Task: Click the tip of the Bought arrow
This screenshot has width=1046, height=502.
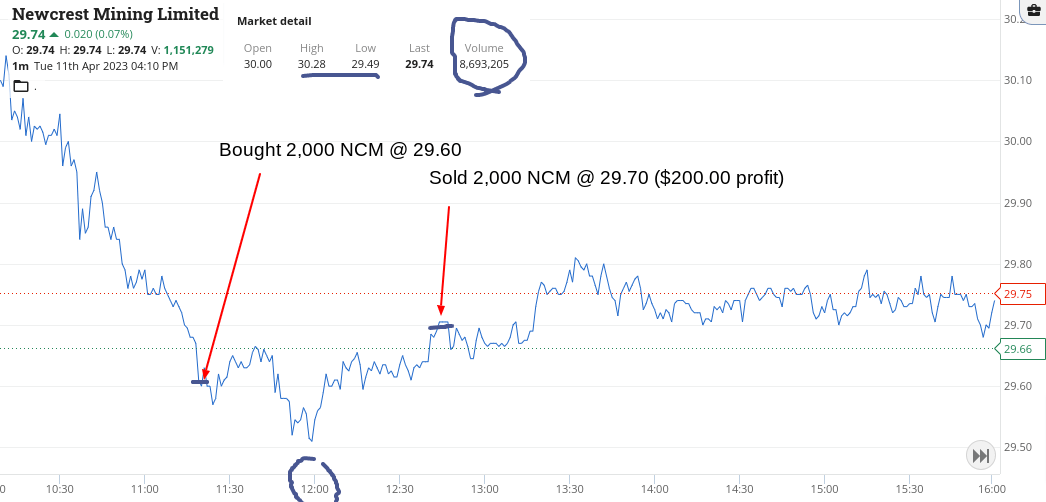Action: coord(203,378)
